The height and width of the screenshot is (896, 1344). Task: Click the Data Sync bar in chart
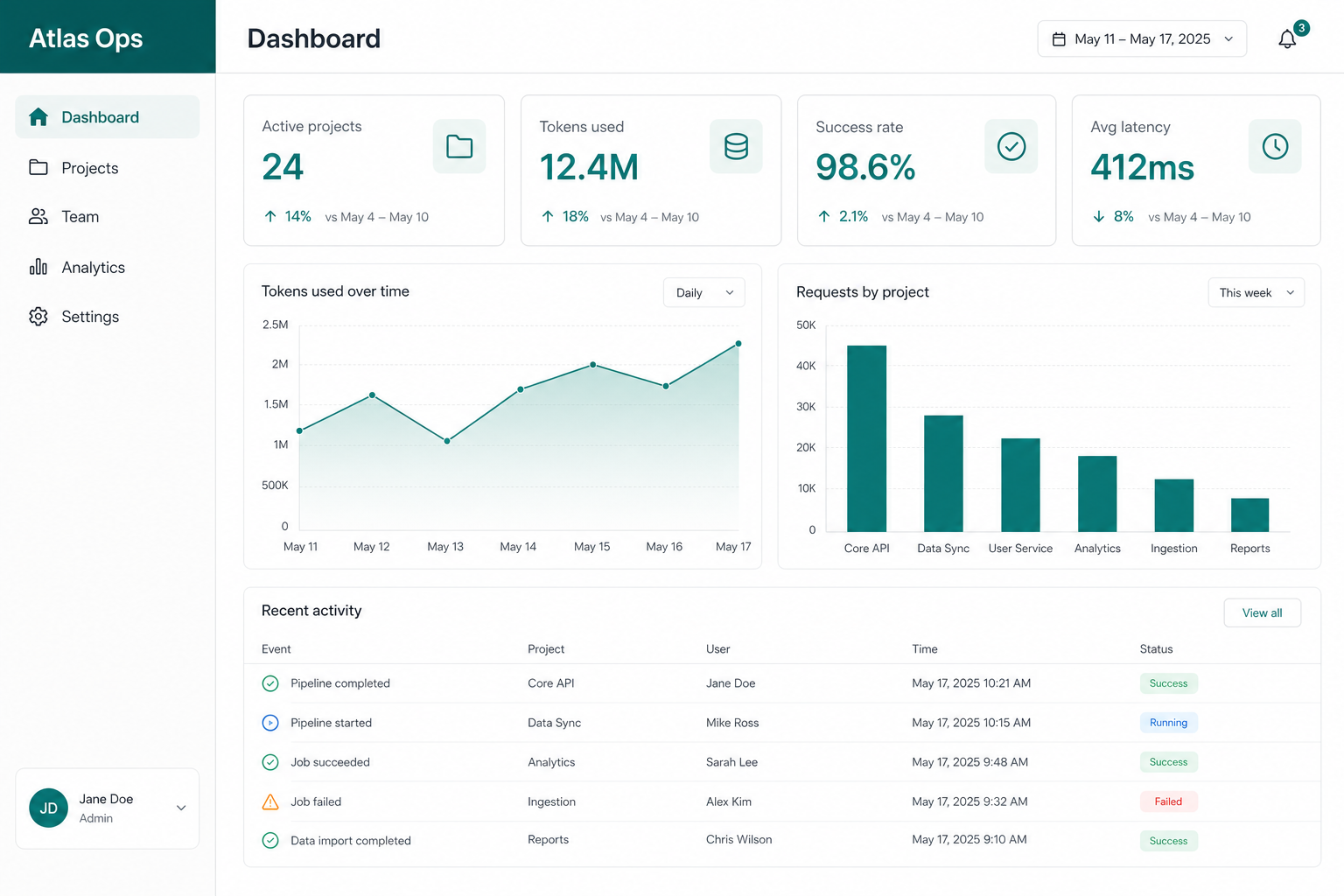click(x=943, y=473)
